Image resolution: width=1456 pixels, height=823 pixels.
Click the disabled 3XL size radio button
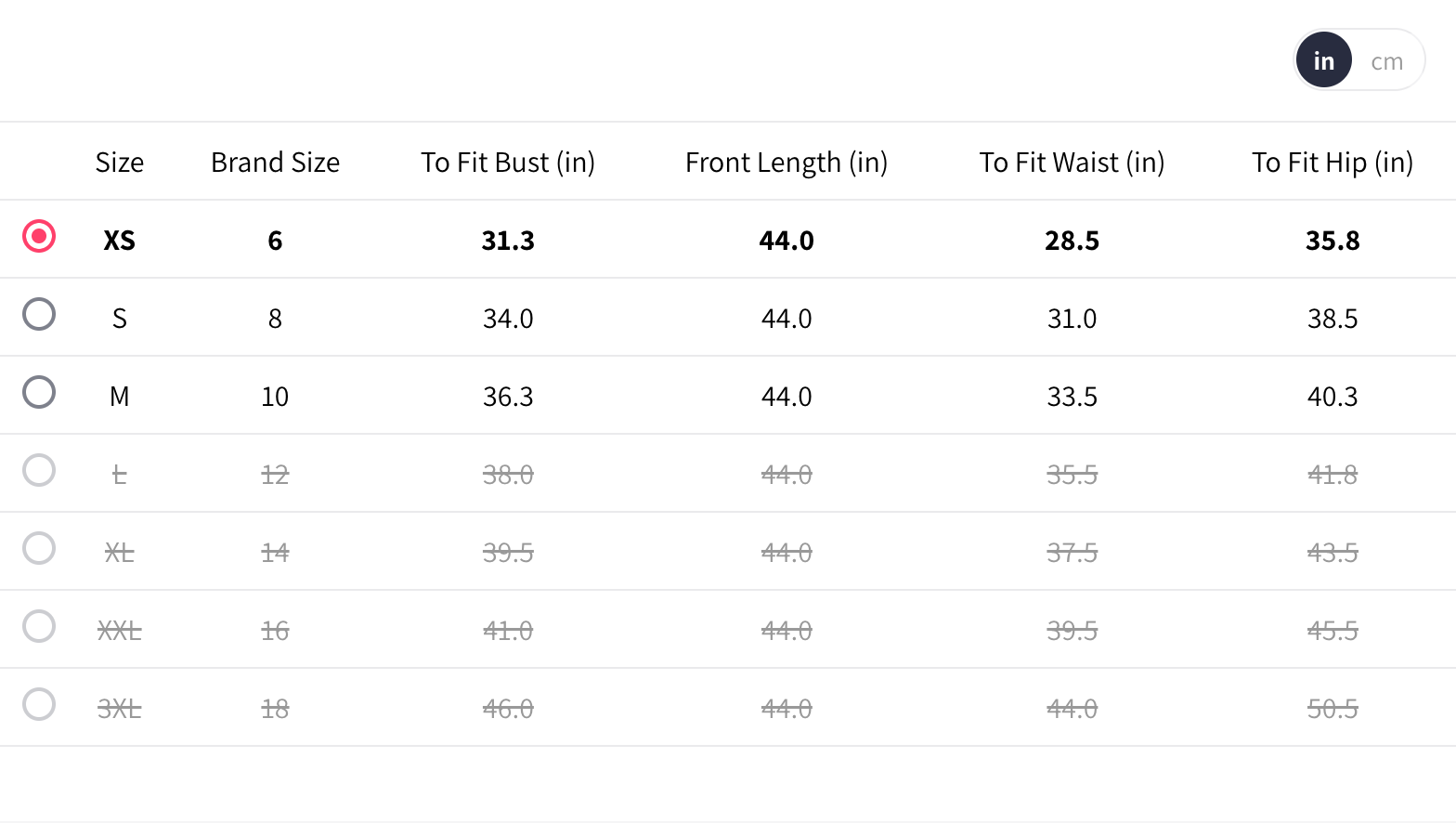39,705
